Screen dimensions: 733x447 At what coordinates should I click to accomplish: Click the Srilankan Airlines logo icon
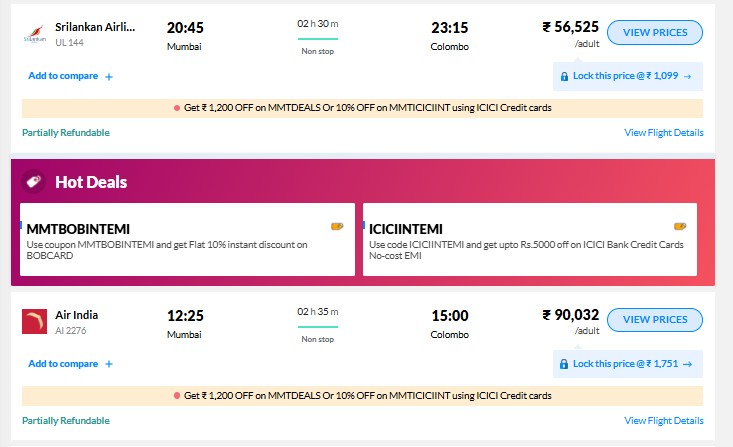pos(34,33)
